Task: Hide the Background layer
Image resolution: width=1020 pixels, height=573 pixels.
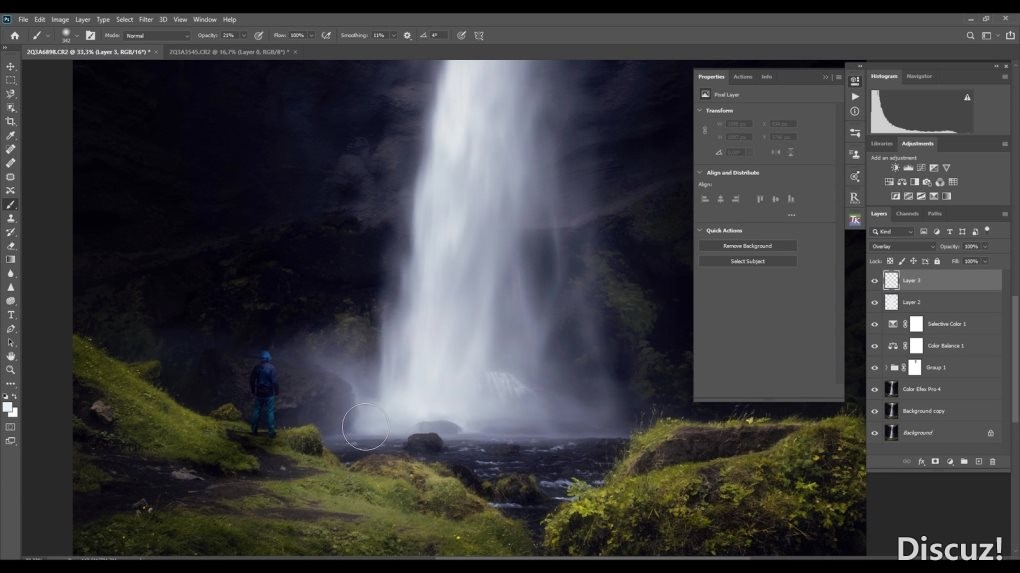Action: pyautogui.click(x=874, y=433)
